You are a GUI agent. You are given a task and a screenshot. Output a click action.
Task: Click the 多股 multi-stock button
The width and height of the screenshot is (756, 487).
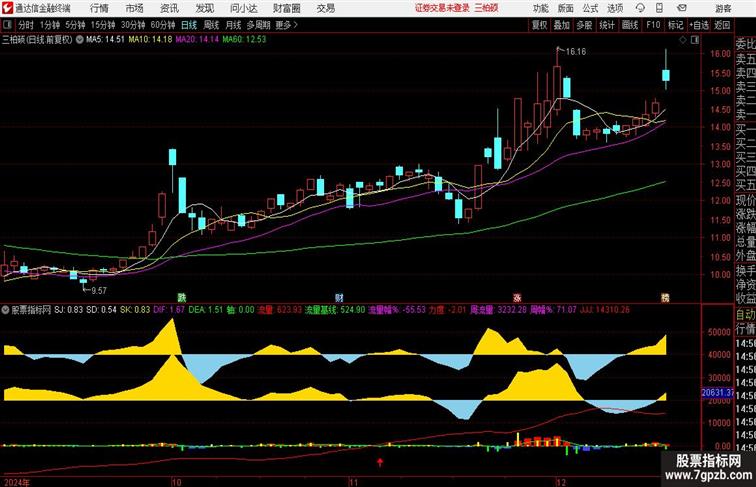[x=584, y=25]
